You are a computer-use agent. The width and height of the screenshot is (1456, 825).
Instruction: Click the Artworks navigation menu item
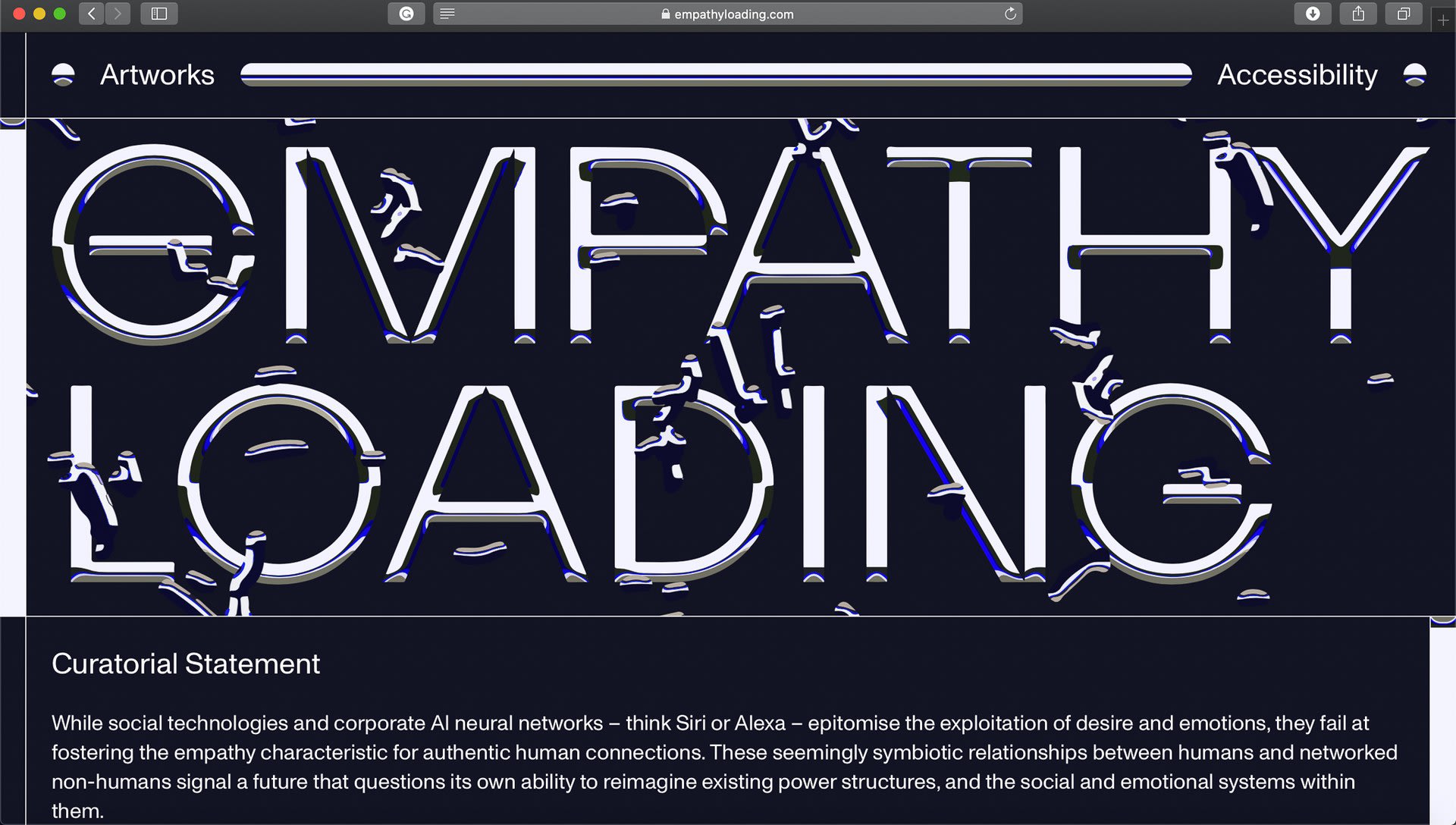click(157, 75)
